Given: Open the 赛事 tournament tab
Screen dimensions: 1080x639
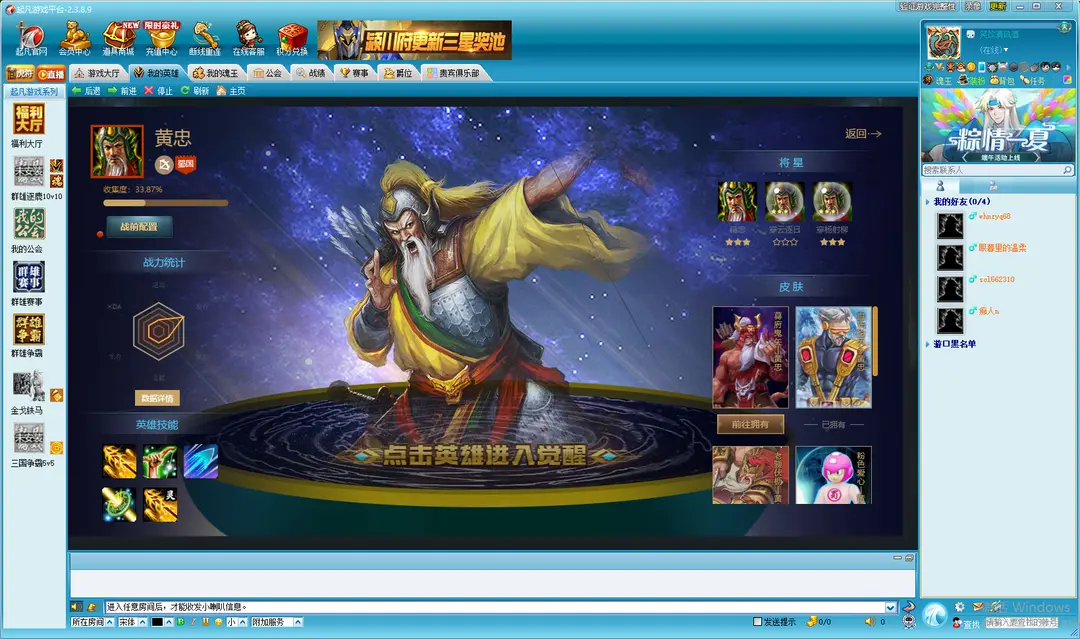Looking at the screenshot, I should pos(355,73).
